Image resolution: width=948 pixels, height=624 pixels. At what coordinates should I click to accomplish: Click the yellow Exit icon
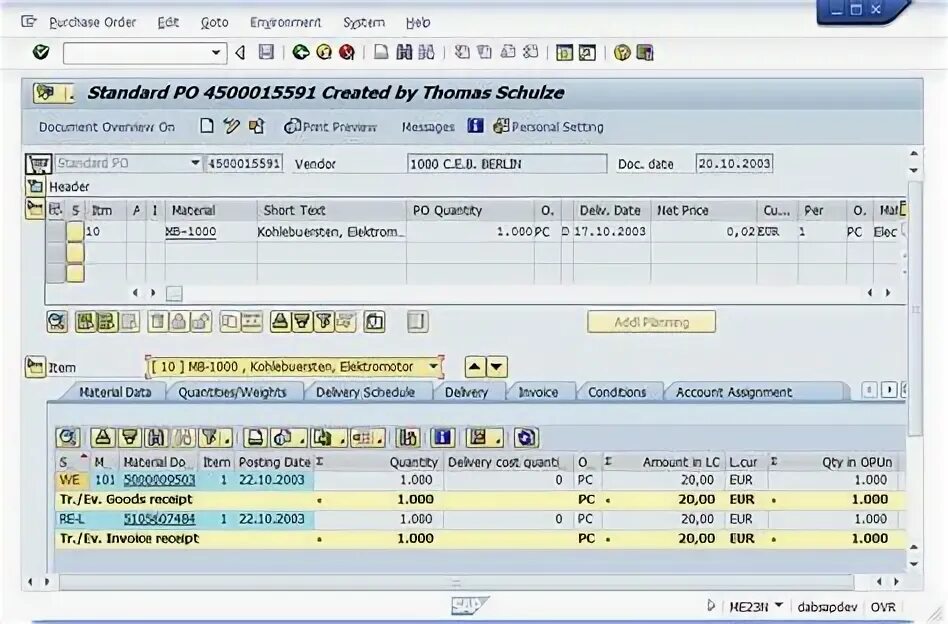(324, 53)
